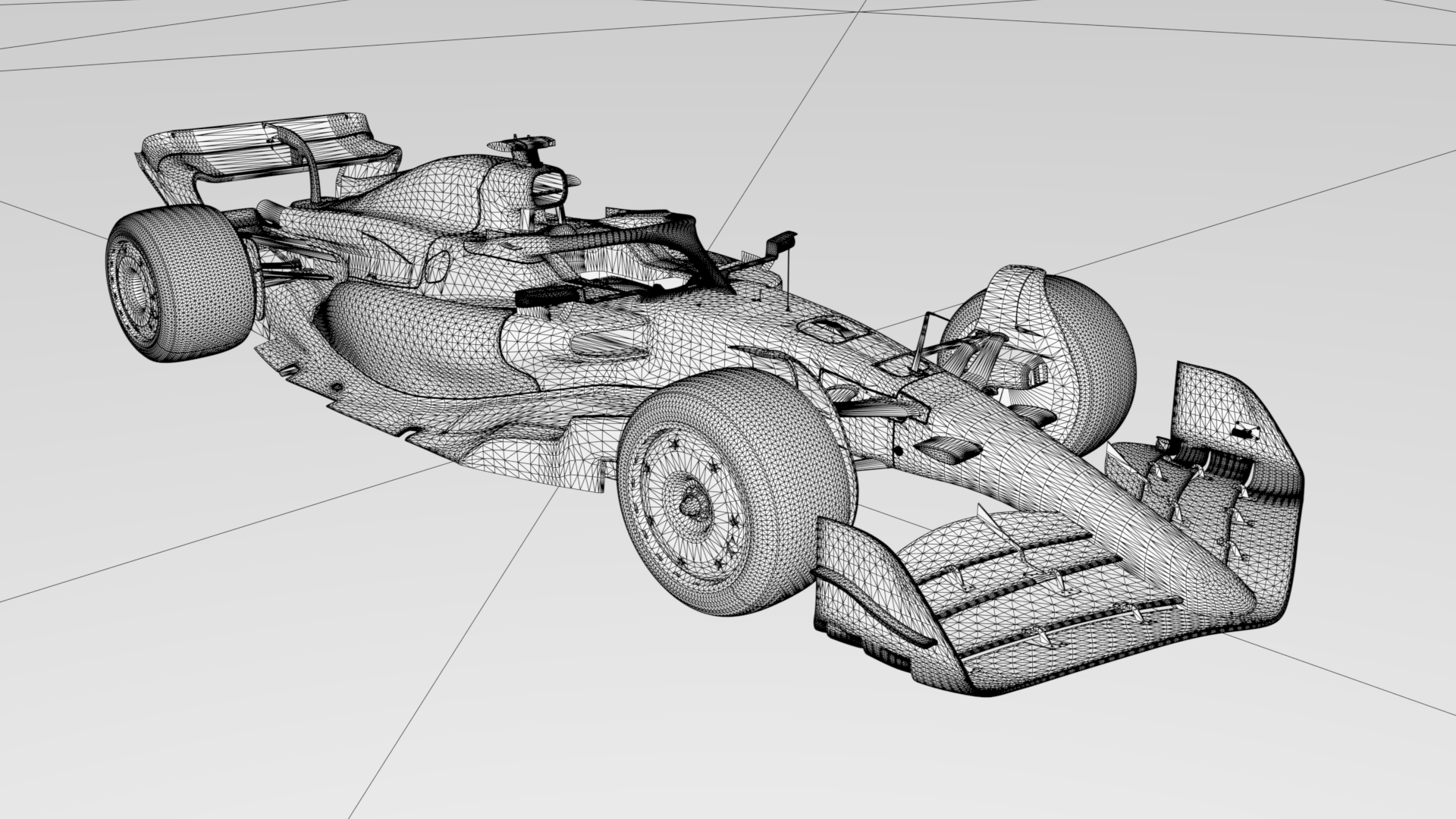Click the onboard camera mount on airbox
The height and width of the screenshot is (819, 1456).
pyautogui.click(x=523, y=144)
